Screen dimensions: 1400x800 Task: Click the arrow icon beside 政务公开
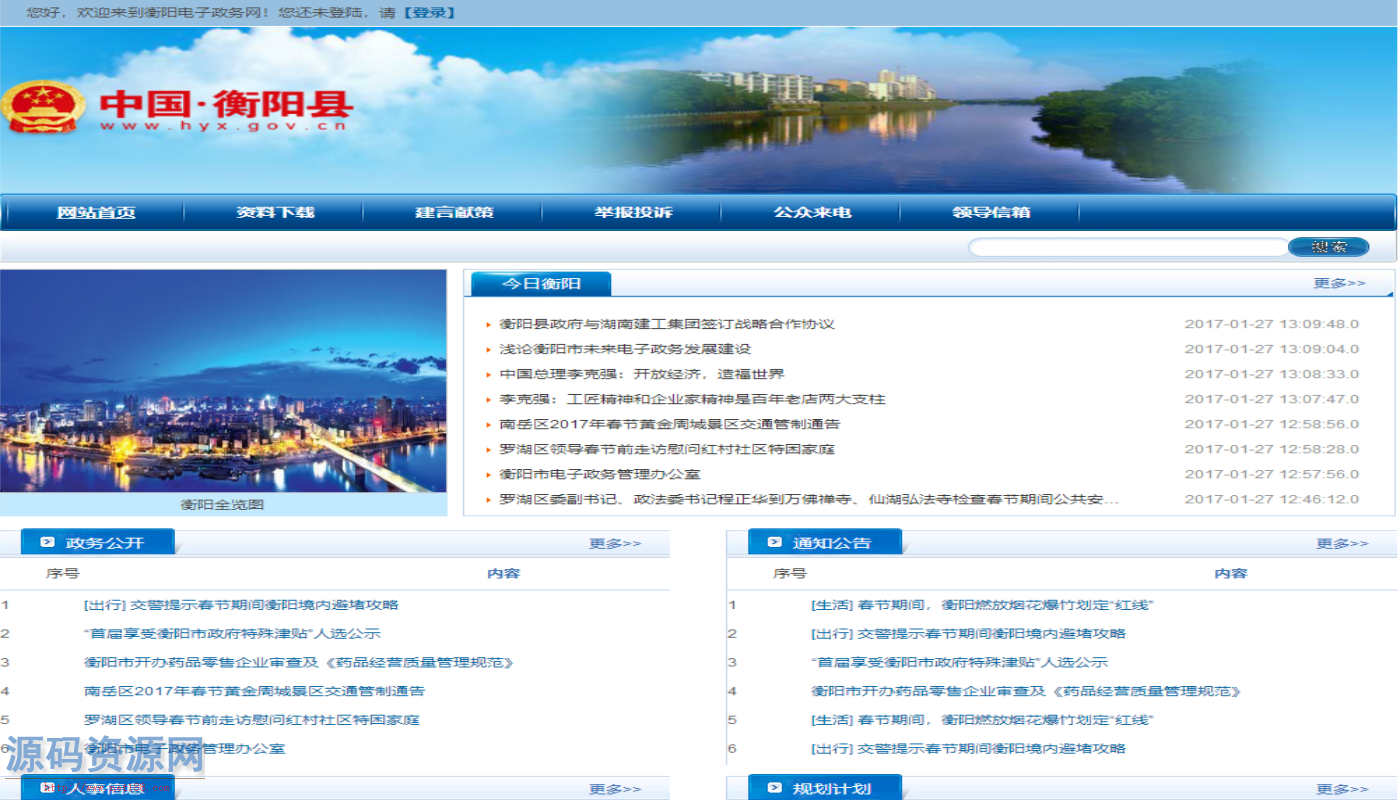[x=47, y=542]
